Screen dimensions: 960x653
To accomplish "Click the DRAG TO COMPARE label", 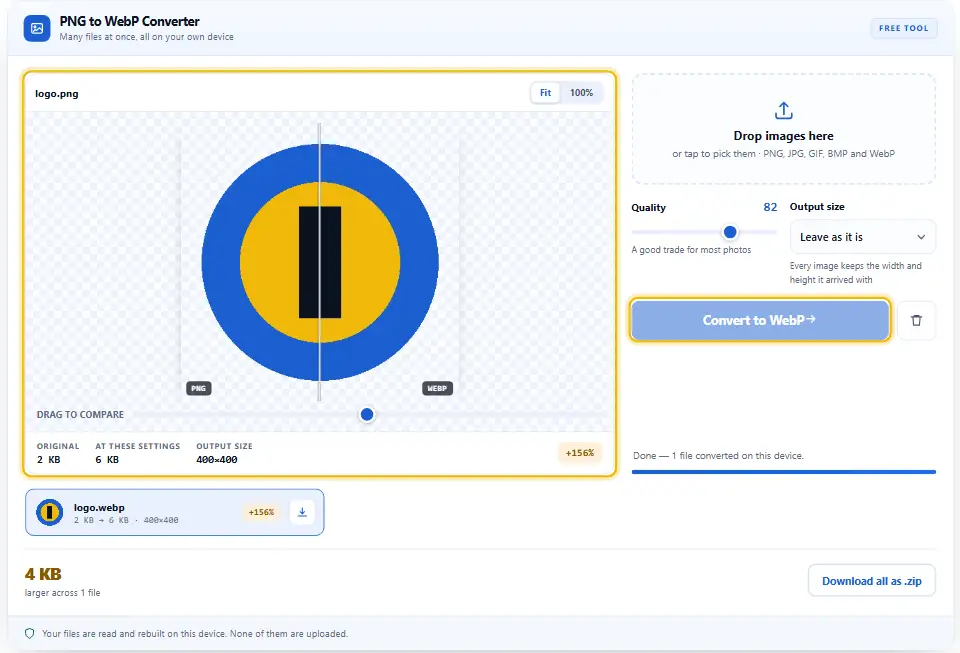I will tap(80, 415).
